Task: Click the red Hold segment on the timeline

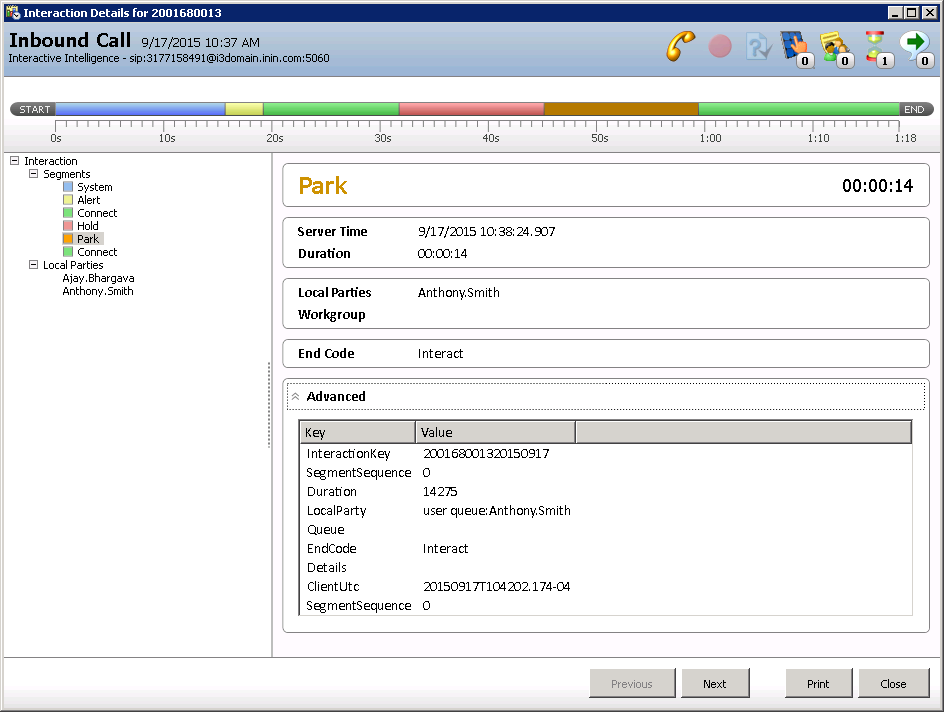Action: click(471, 109)
